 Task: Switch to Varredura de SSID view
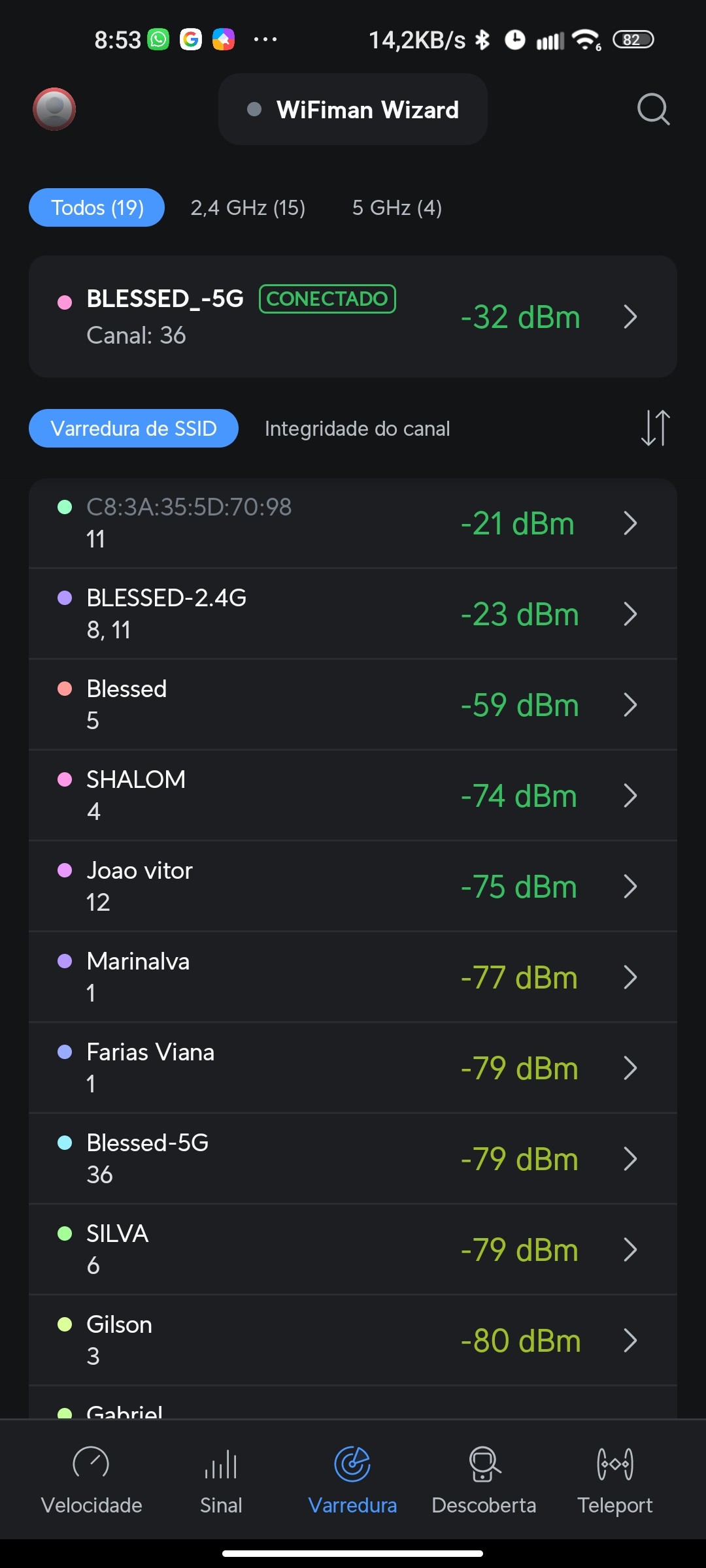point(133,429)
